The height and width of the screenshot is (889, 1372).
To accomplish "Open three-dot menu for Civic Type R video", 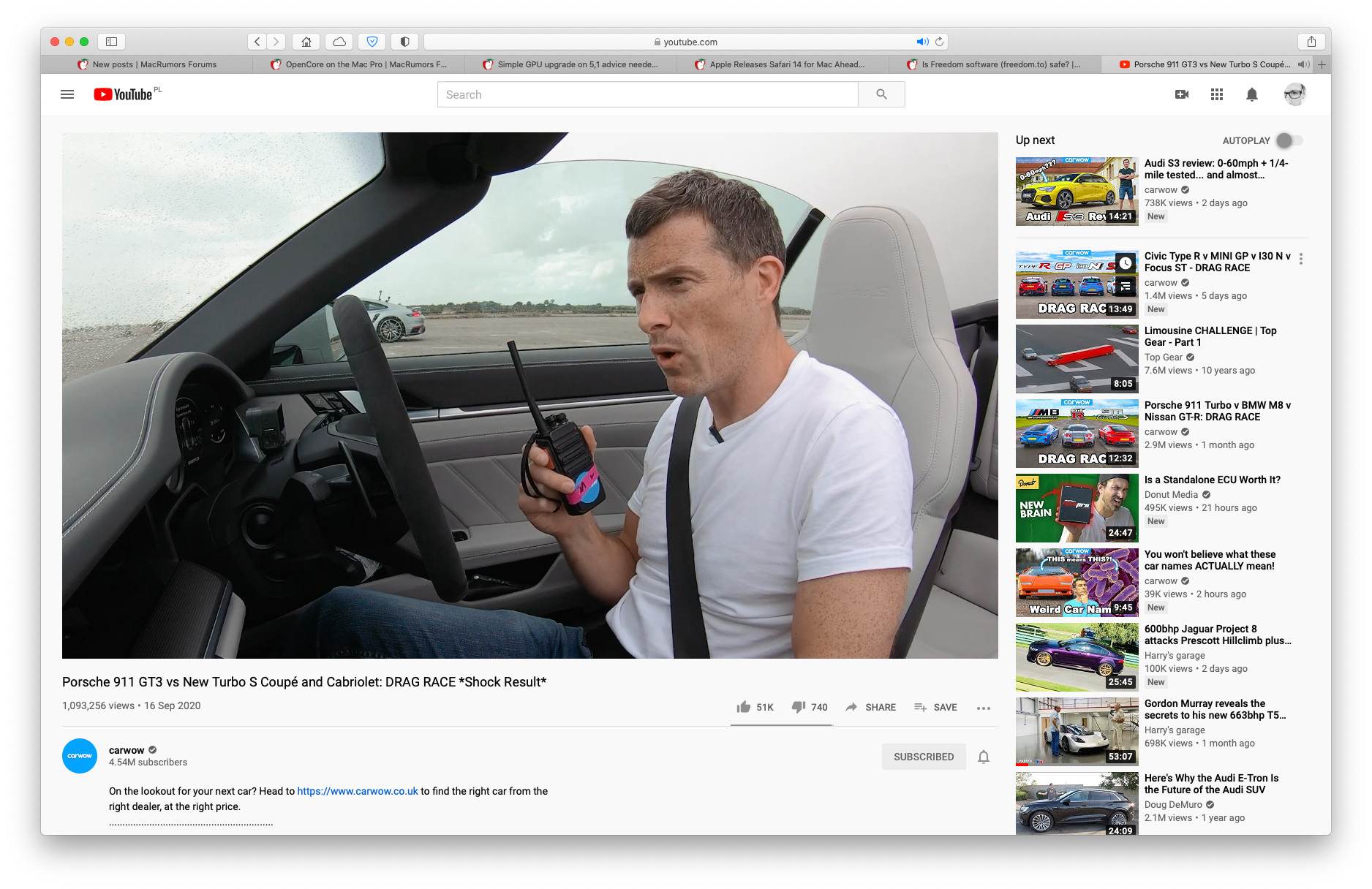I will [x=1301, y=259].
